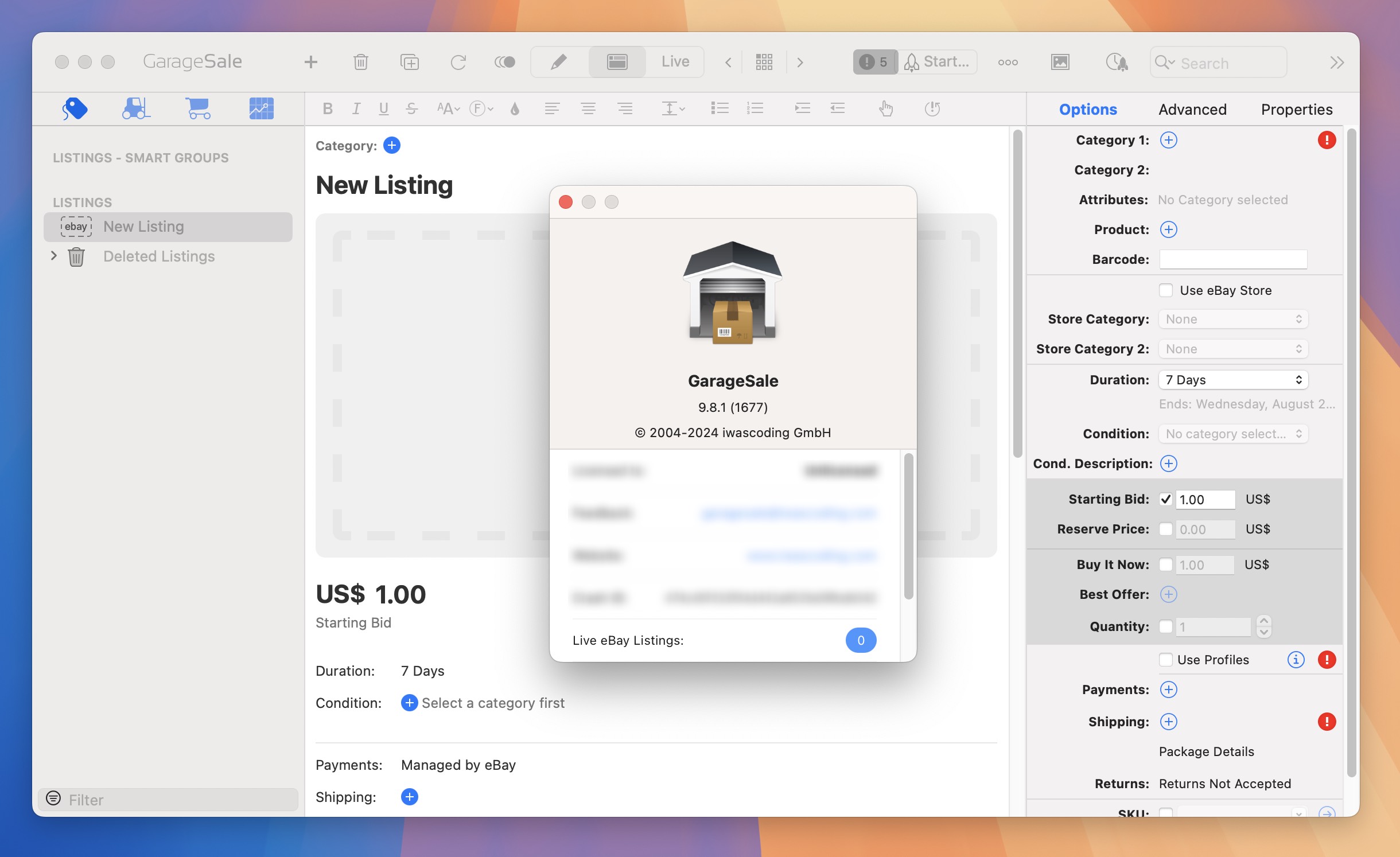Add Shipping in Options panel
Image resolution: width=1400 pixels, height=857 pixels.
(1168, 722)
